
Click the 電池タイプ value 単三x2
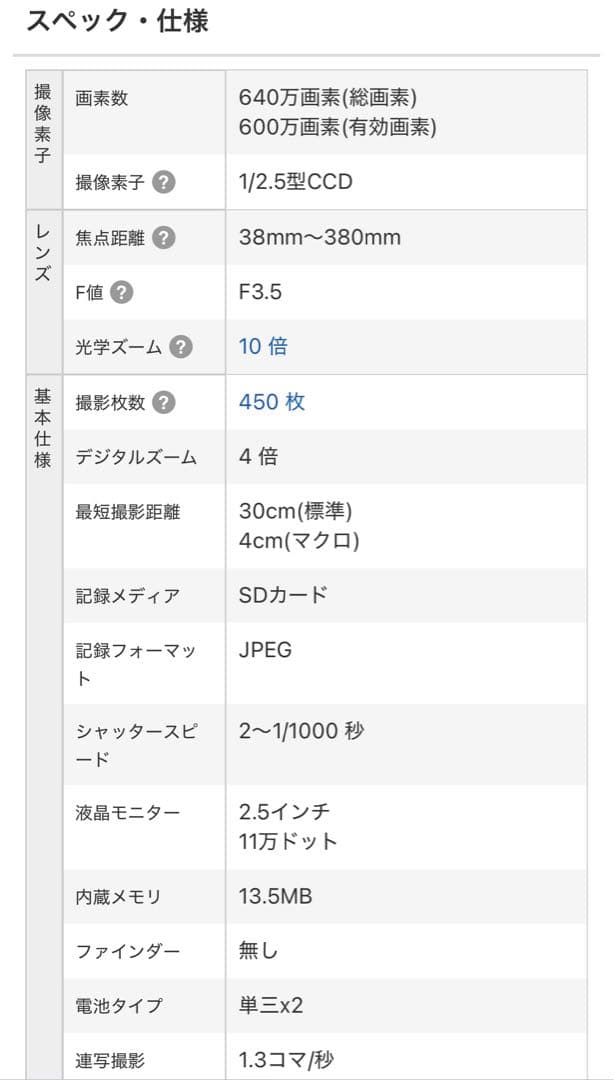click(272, 1006)
